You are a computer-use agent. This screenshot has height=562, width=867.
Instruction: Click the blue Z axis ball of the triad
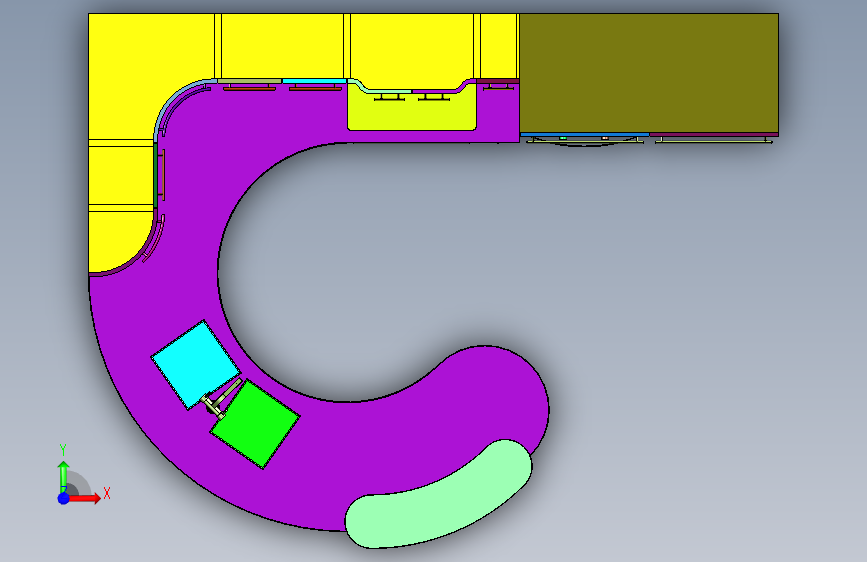click(x=64, y=498)
